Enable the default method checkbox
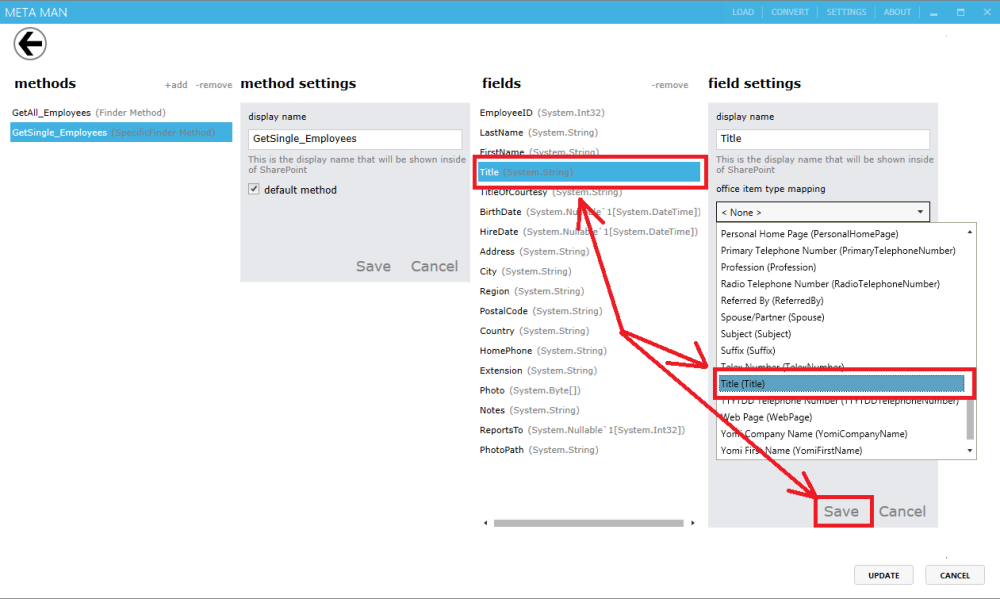This screenshot has width=1000, height=599. click(254, 189)
